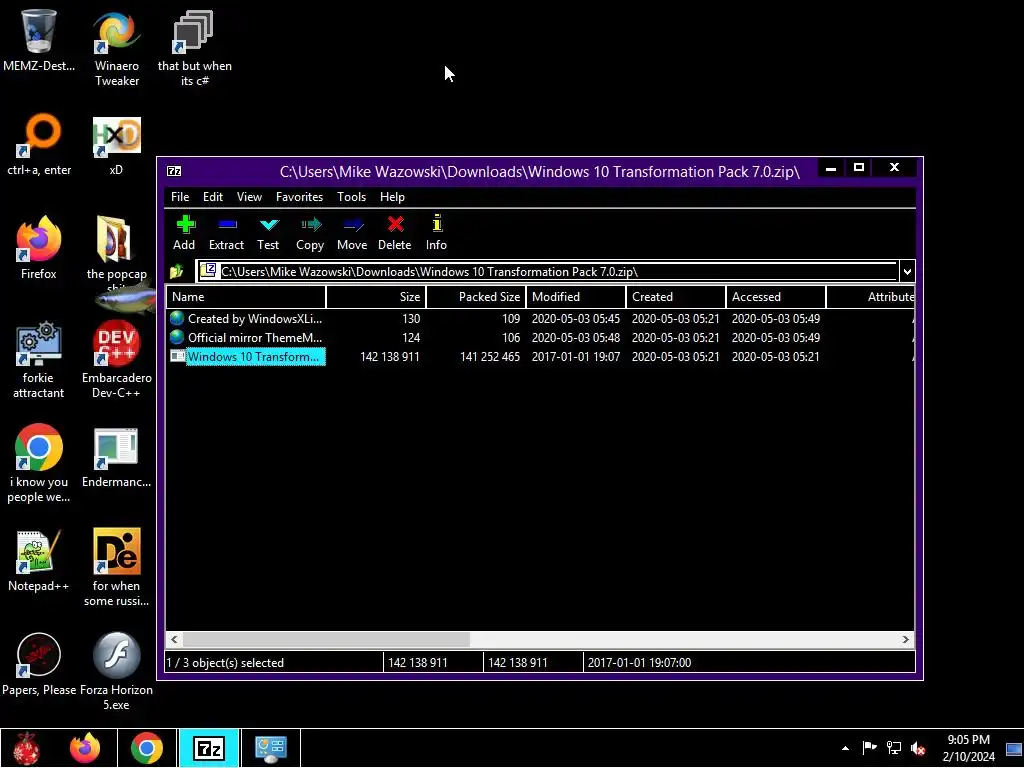Viewport: 1024px width, 768px height.
Task: Open the 'for when some russi...' shortcut
Action: (116, 568)
